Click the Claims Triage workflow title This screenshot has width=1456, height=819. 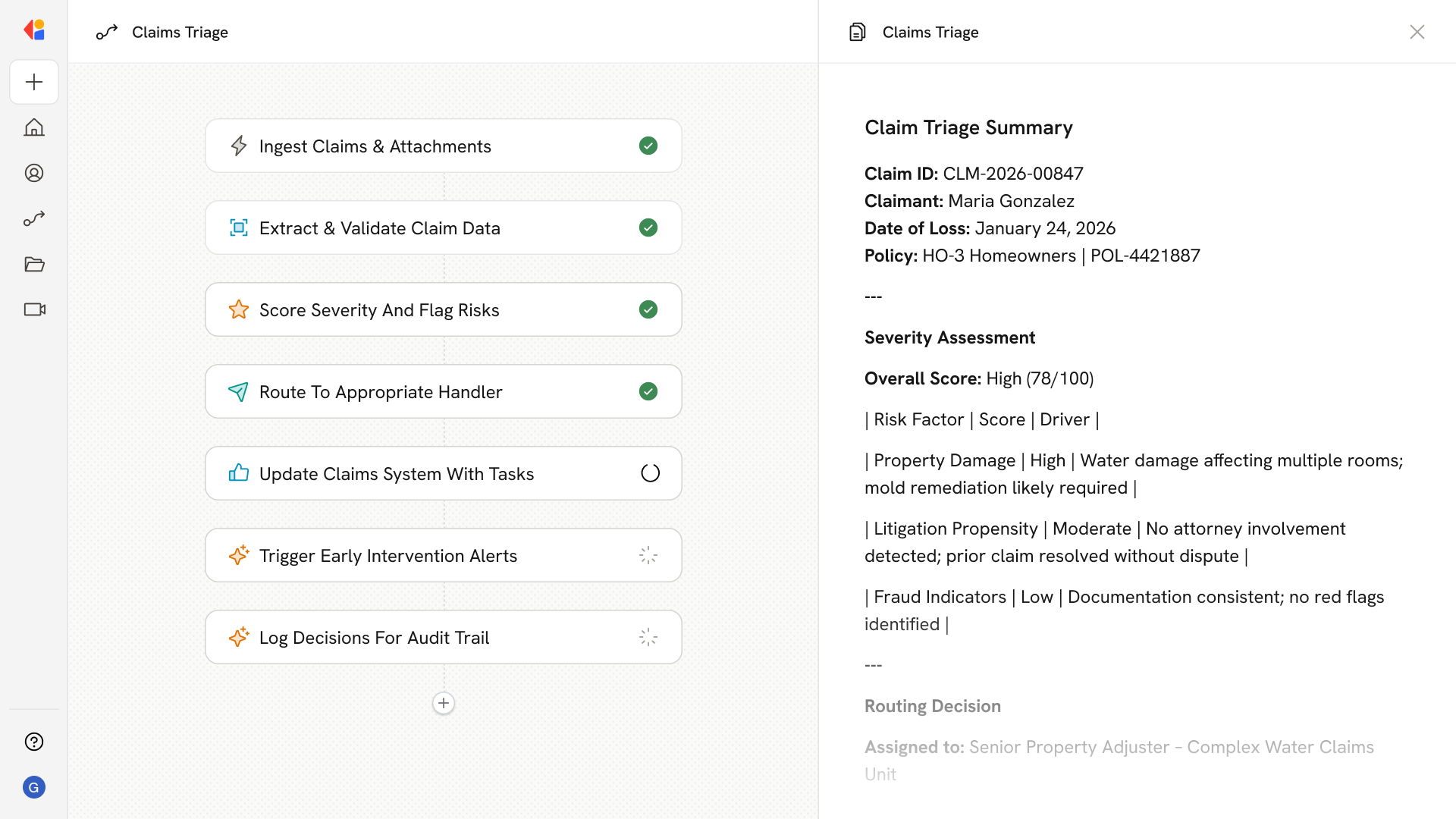pyautogui.click(x=180, y=32)
